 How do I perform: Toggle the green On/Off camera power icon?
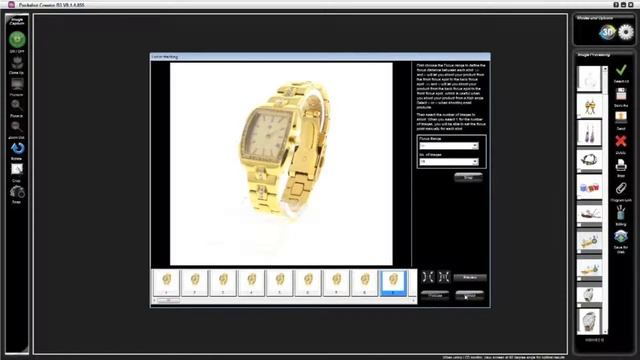pyautogui.click(x=17, y=40)
